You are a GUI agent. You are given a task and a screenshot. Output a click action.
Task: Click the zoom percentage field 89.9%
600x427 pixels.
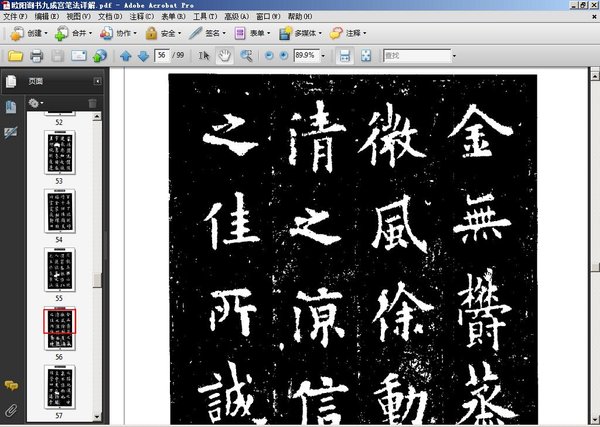pos(307,55)
